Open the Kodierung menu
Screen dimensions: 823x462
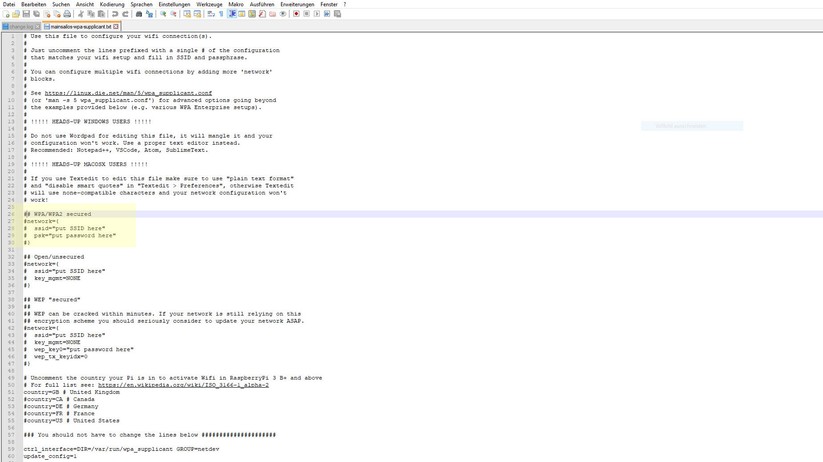(112, 4)
